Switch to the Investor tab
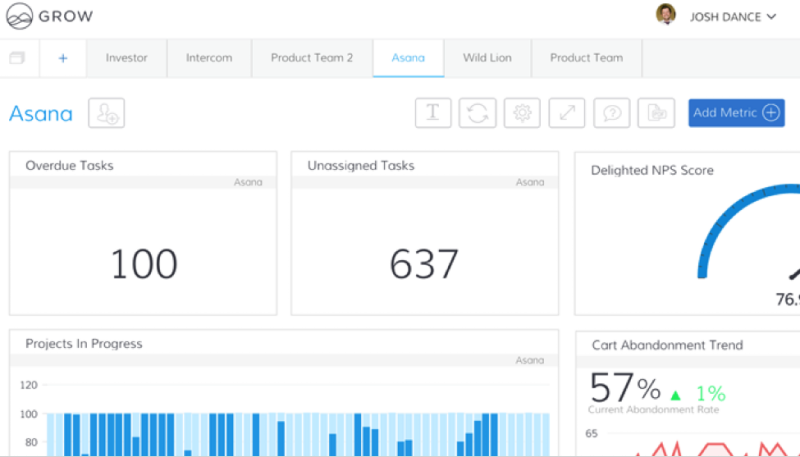Image resolution: width=800 pixels, height=457 pixels. 127,58
